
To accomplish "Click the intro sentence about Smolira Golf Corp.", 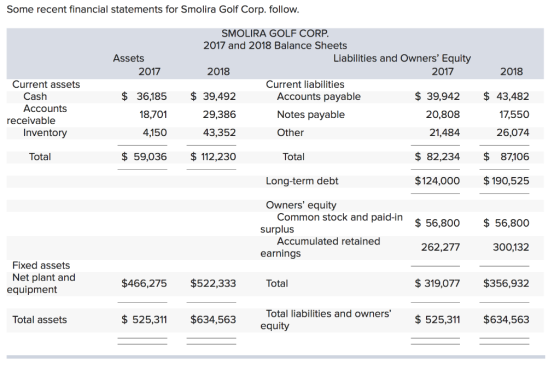I will 153,9.
